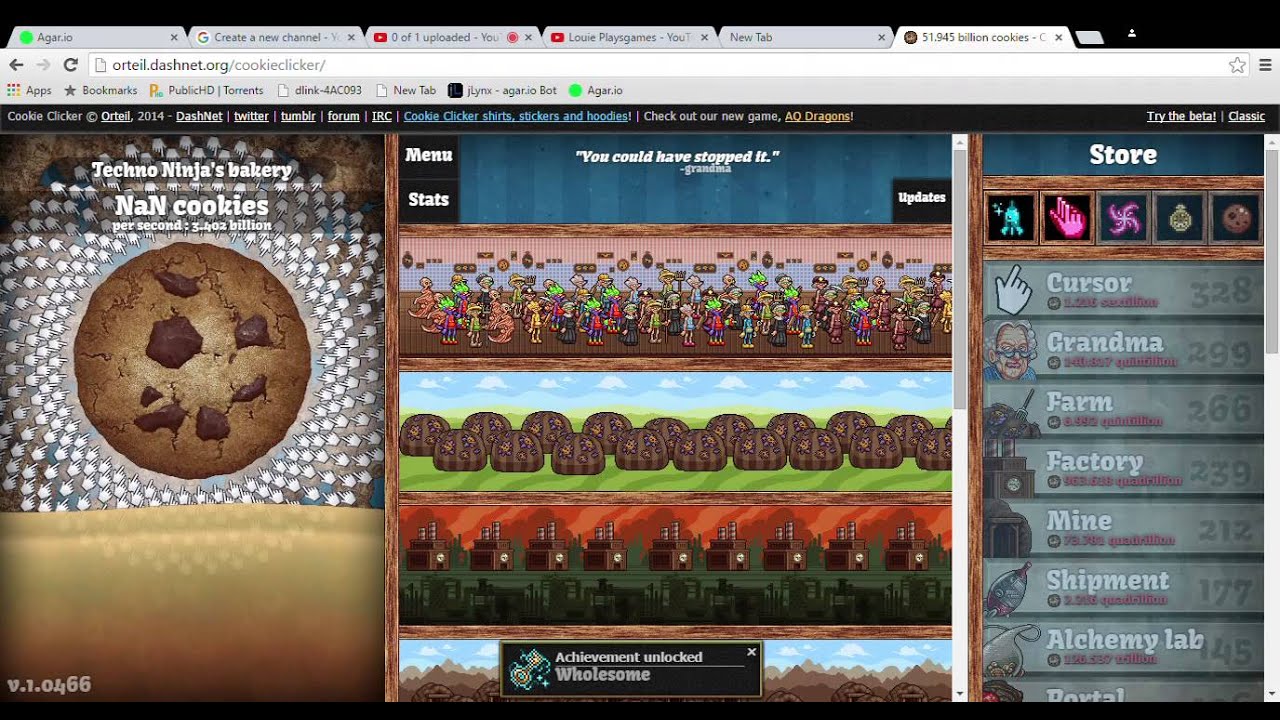1280x720 pixels.
Task: Open the Stats panel
Action: click(x=429, y=199)
